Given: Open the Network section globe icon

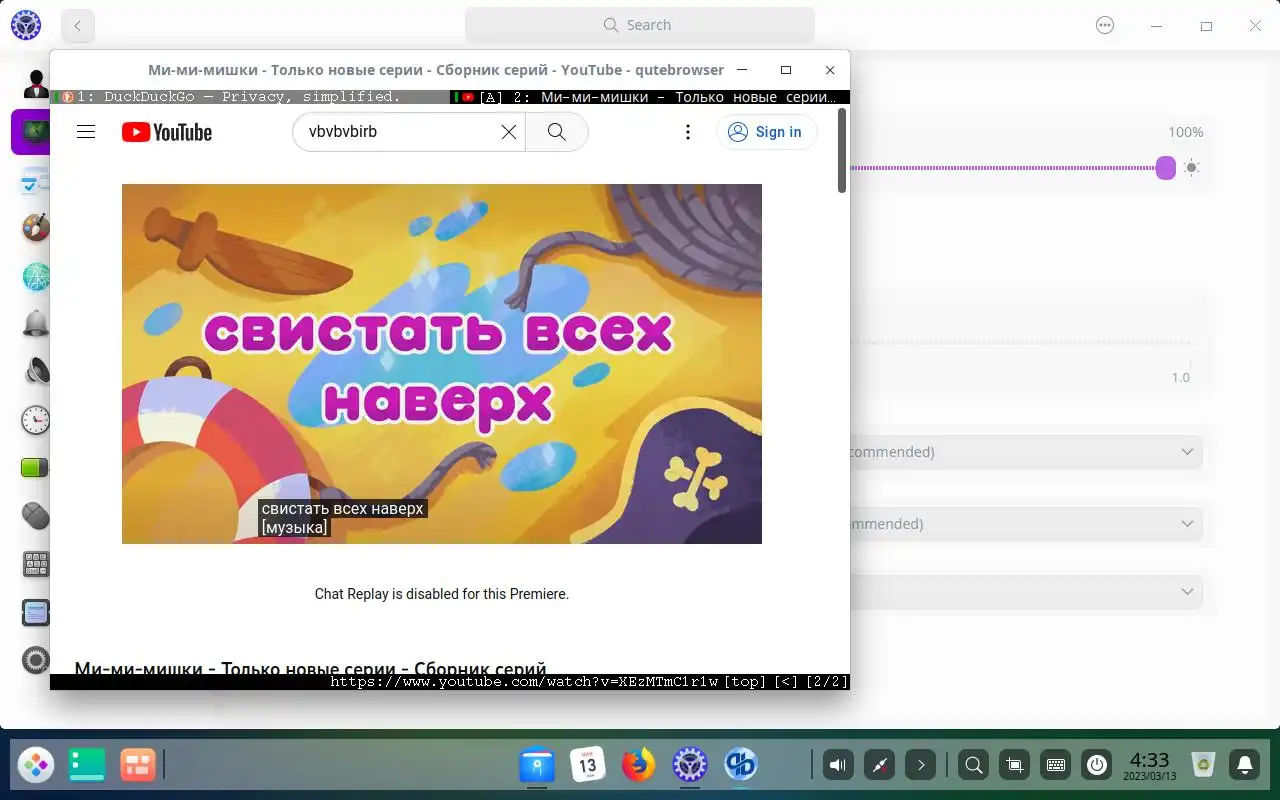Looking at the screenshot, I should click(x=36, y=276).
